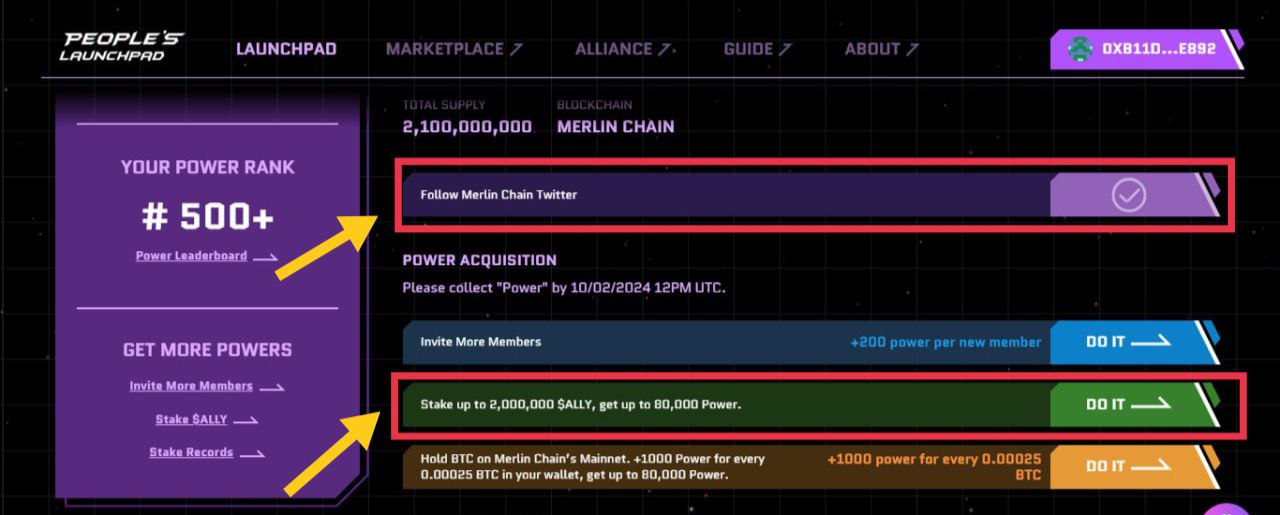Open the Launchpad tab
The width and height of the screenshot is (1280, 515).
coord(286,49)
